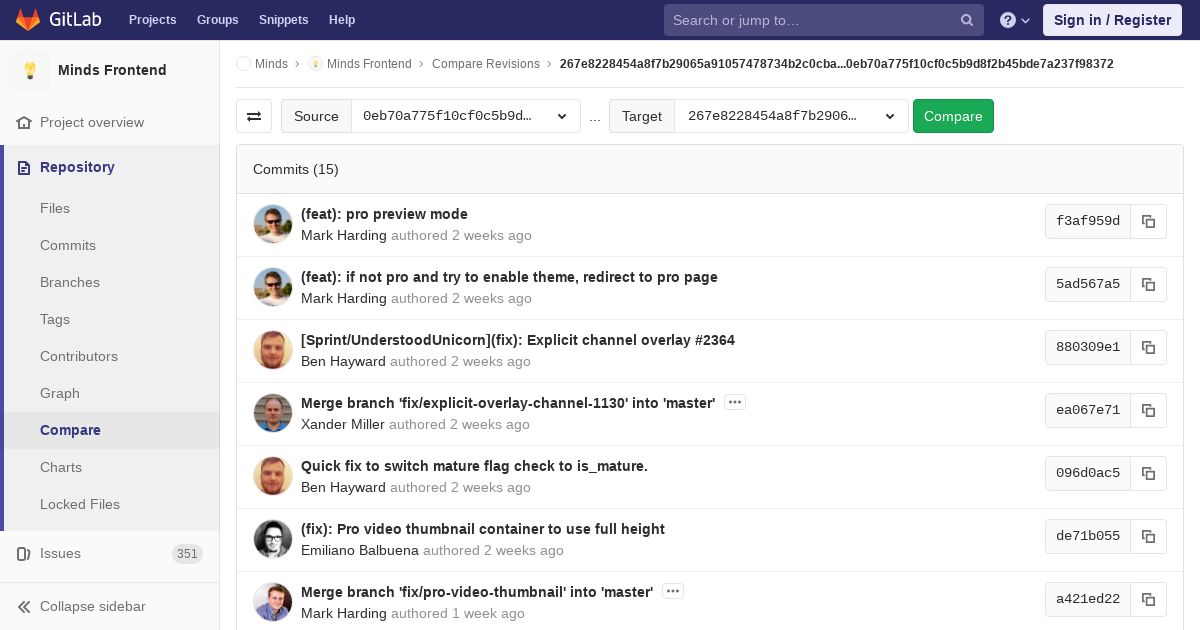Open the Source revision dropdown
This screenshot has height=630, width=1200.
point(466,116)
